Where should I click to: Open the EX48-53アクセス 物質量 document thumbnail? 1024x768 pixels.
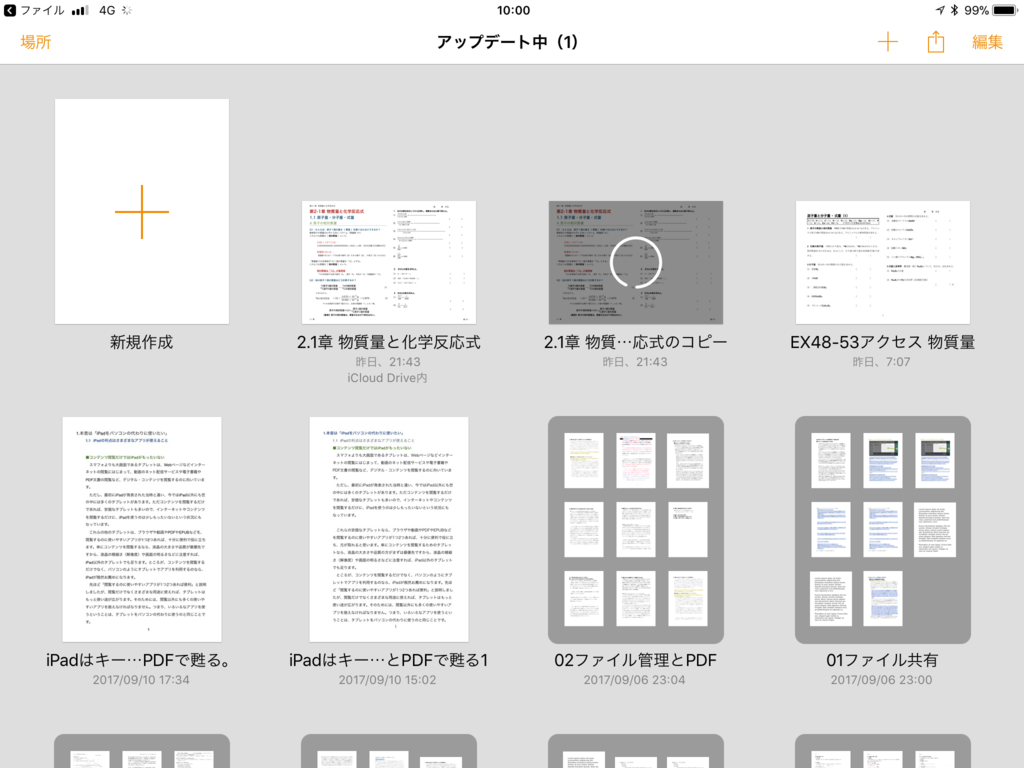(x=882, y=263)
